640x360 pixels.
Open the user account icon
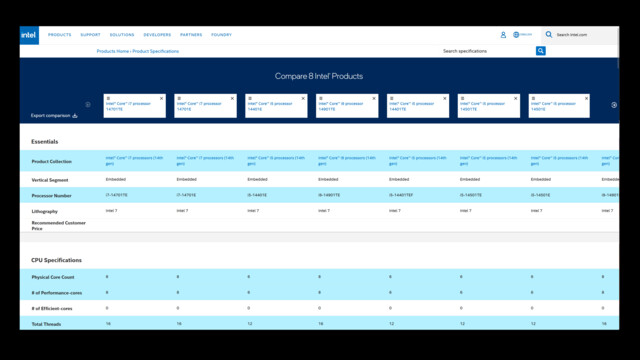[x=503, y=35]
